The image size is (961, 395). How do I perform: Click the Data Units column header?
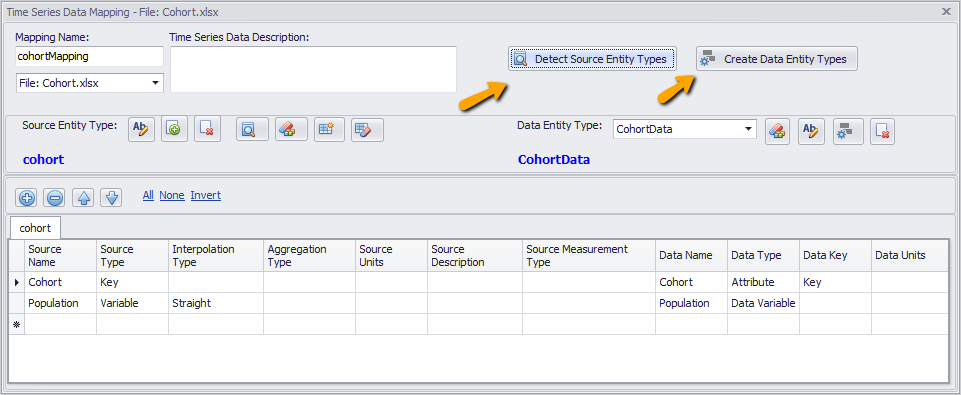pos(910,255)
